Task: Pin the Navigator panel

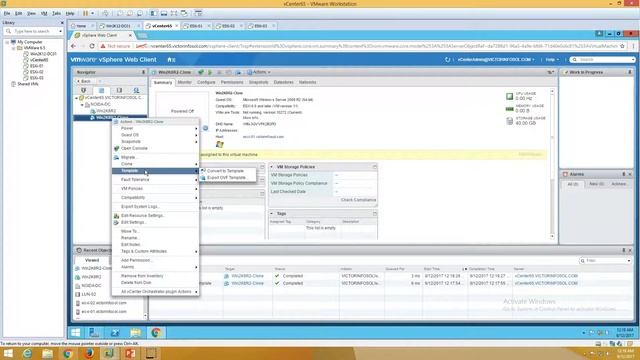Action: coord(143,72)
